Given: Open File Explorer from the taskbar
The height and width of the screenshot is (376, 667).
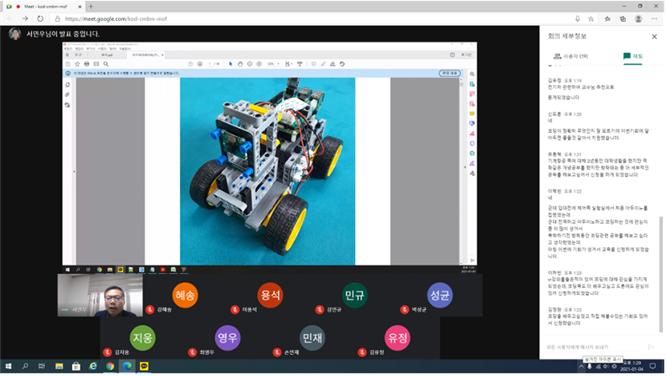Looking at the screenshot, I should (59, 366).
